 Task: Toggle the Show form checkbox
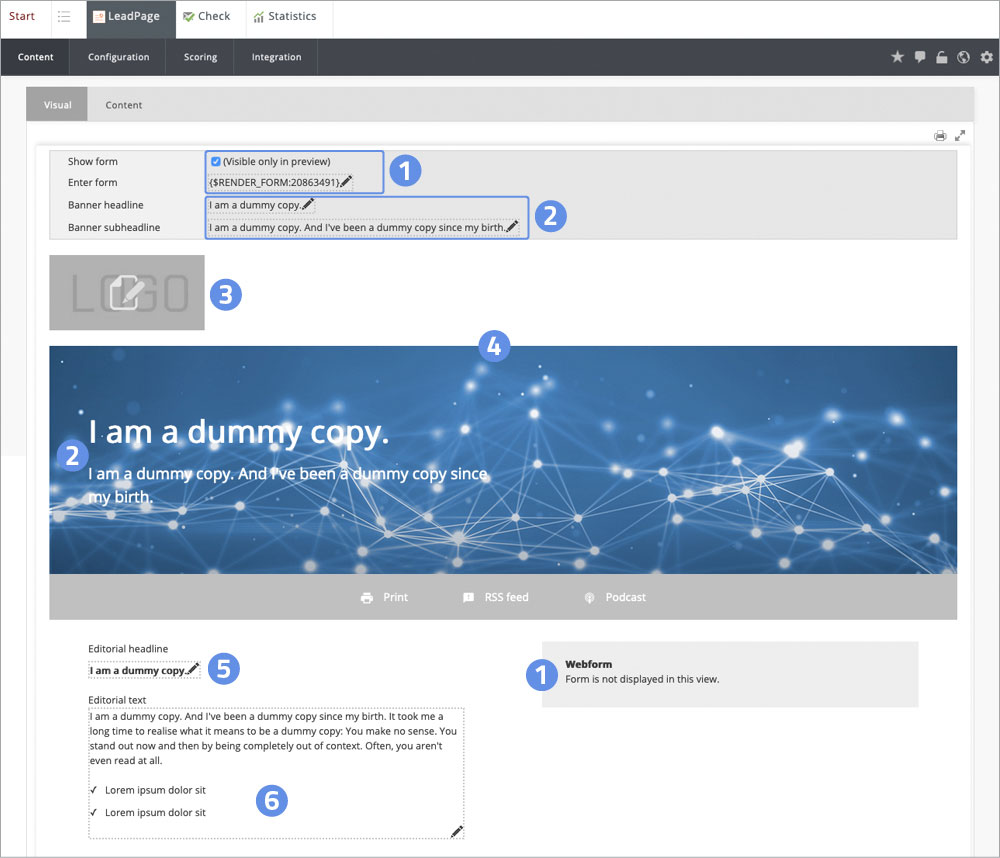click(x=216, y=161)
